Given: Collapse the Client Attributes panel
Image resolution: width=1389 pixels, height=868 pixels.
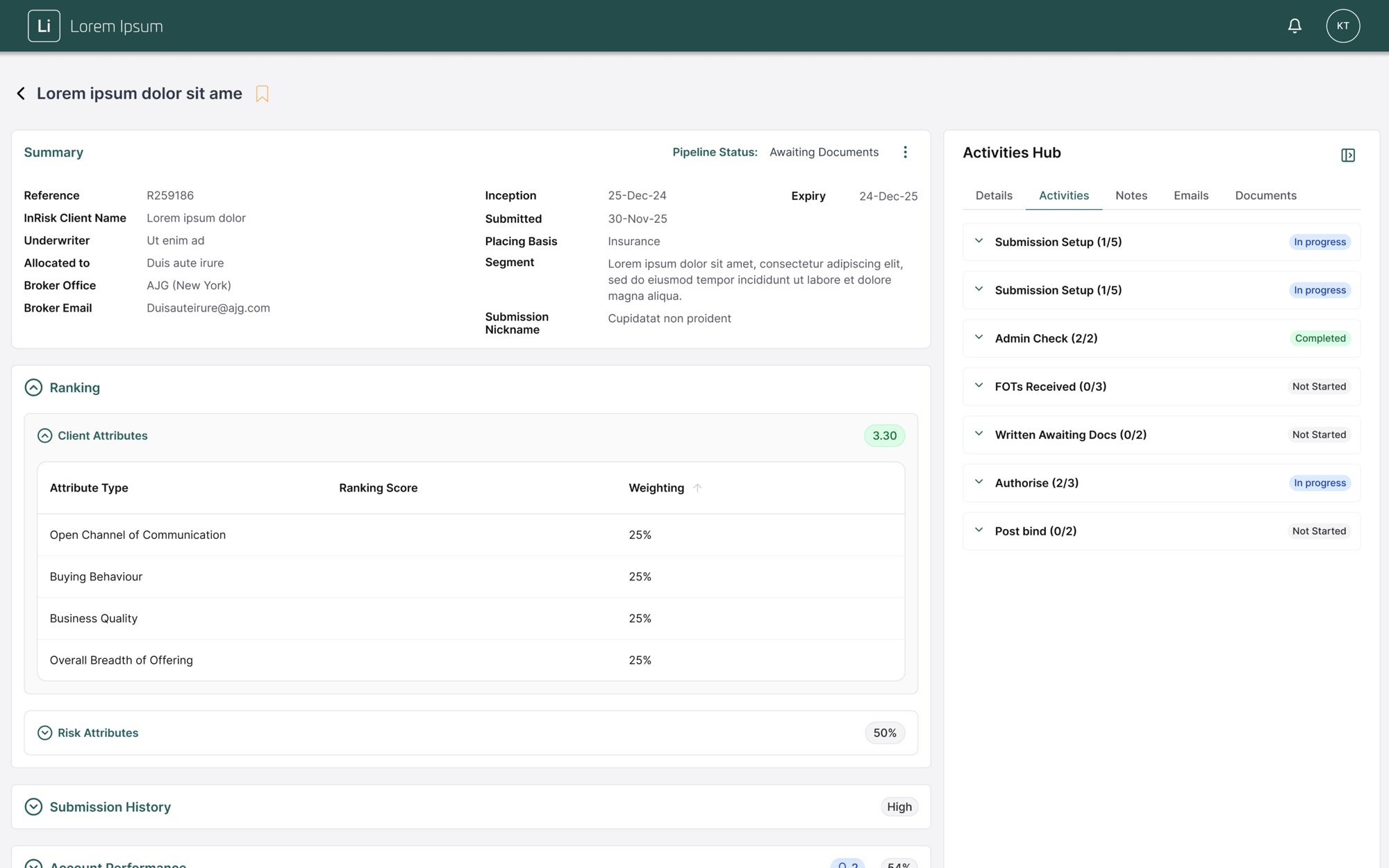Looking at the screenshot, I should (44, 435).
